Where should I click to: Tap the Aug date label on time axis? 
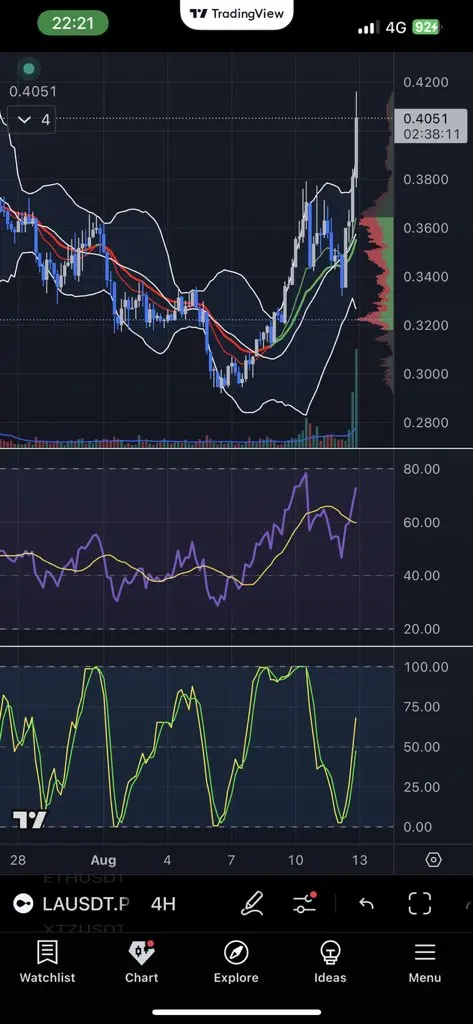103,859
